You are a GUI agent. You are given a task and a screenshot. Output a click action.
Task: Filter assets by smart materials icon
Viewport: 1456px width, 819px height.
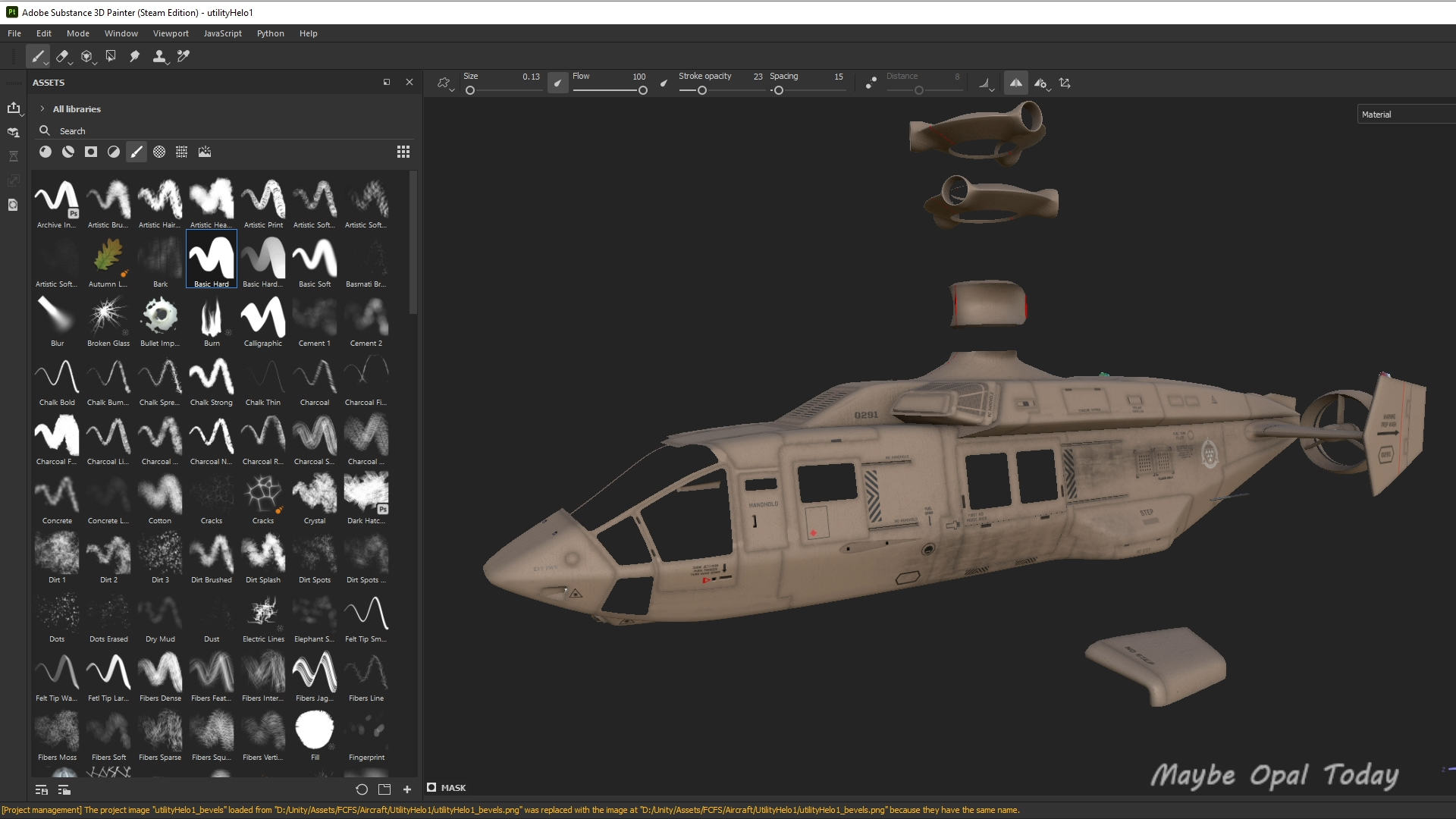pos(68,152)
